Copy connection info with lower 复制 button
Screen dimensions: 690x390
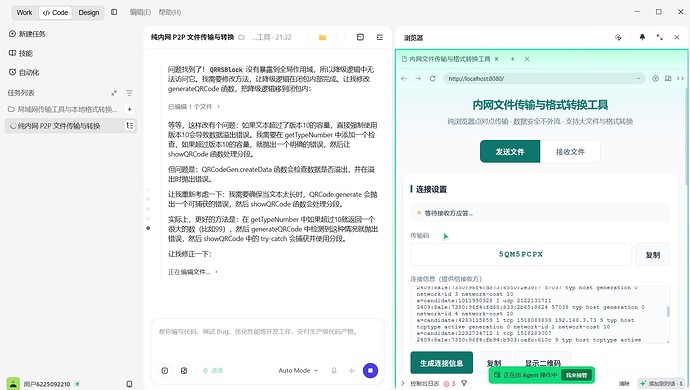tap(494, 363)
